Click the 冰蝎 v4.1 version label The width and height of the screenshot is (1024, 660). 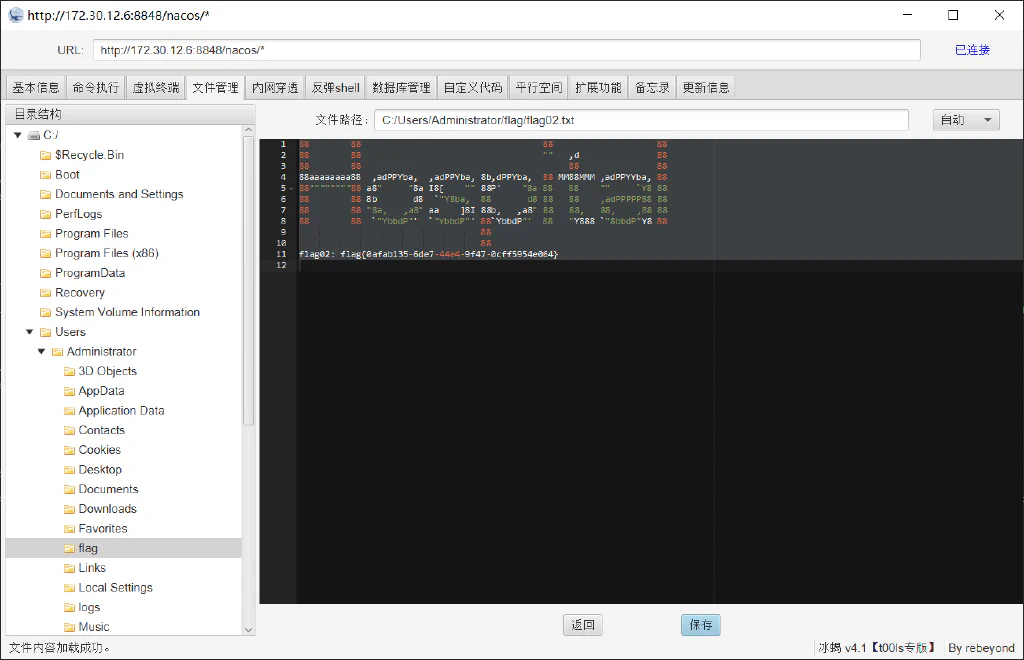[x=876, y=648]
